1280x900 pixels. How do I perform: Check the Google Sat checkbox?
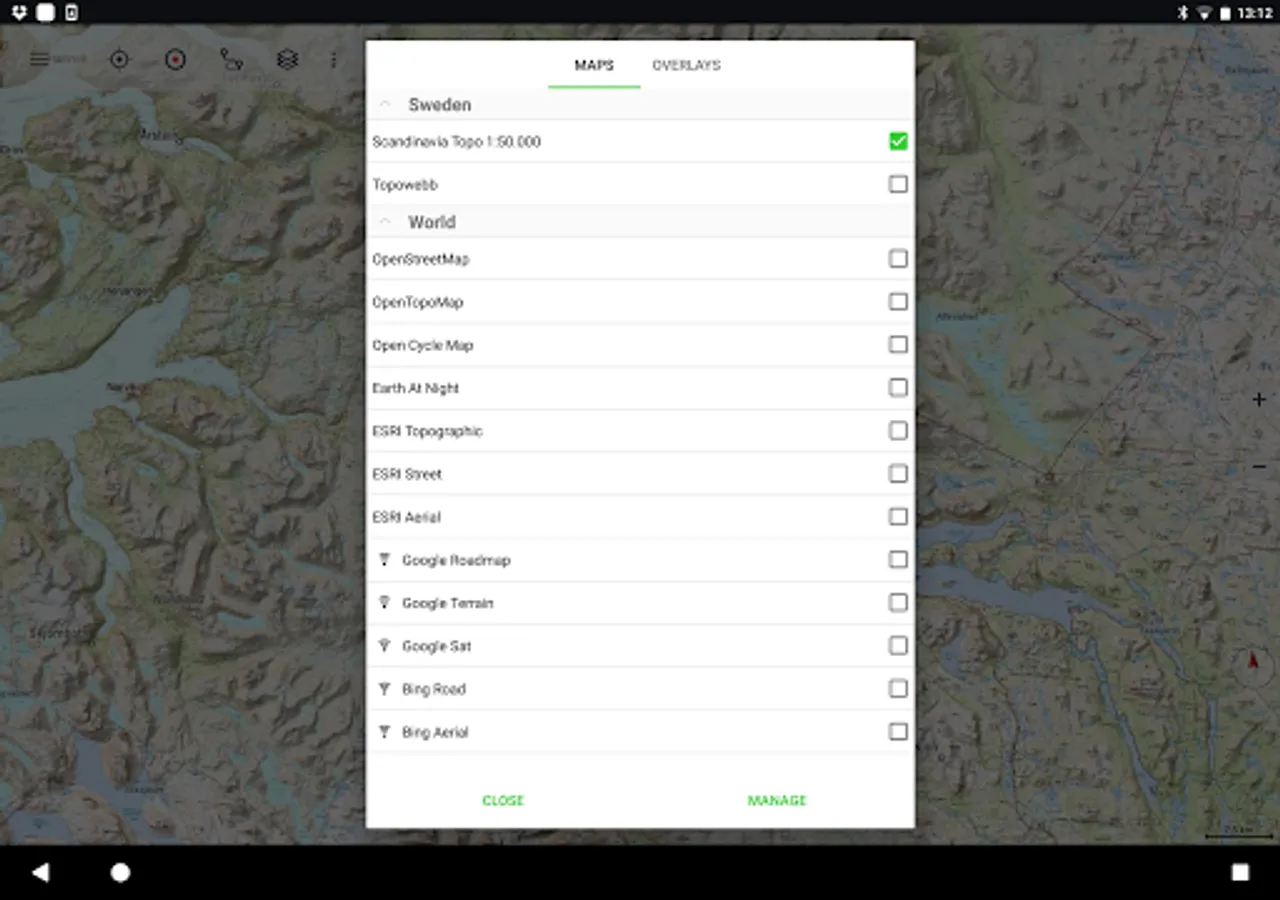point(898,645)
